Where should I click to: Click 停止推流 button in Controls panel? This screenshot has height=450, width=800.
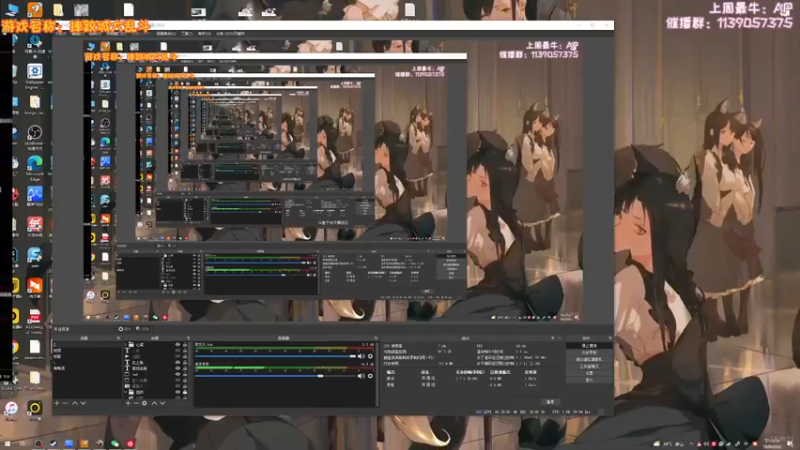[589, 345]
